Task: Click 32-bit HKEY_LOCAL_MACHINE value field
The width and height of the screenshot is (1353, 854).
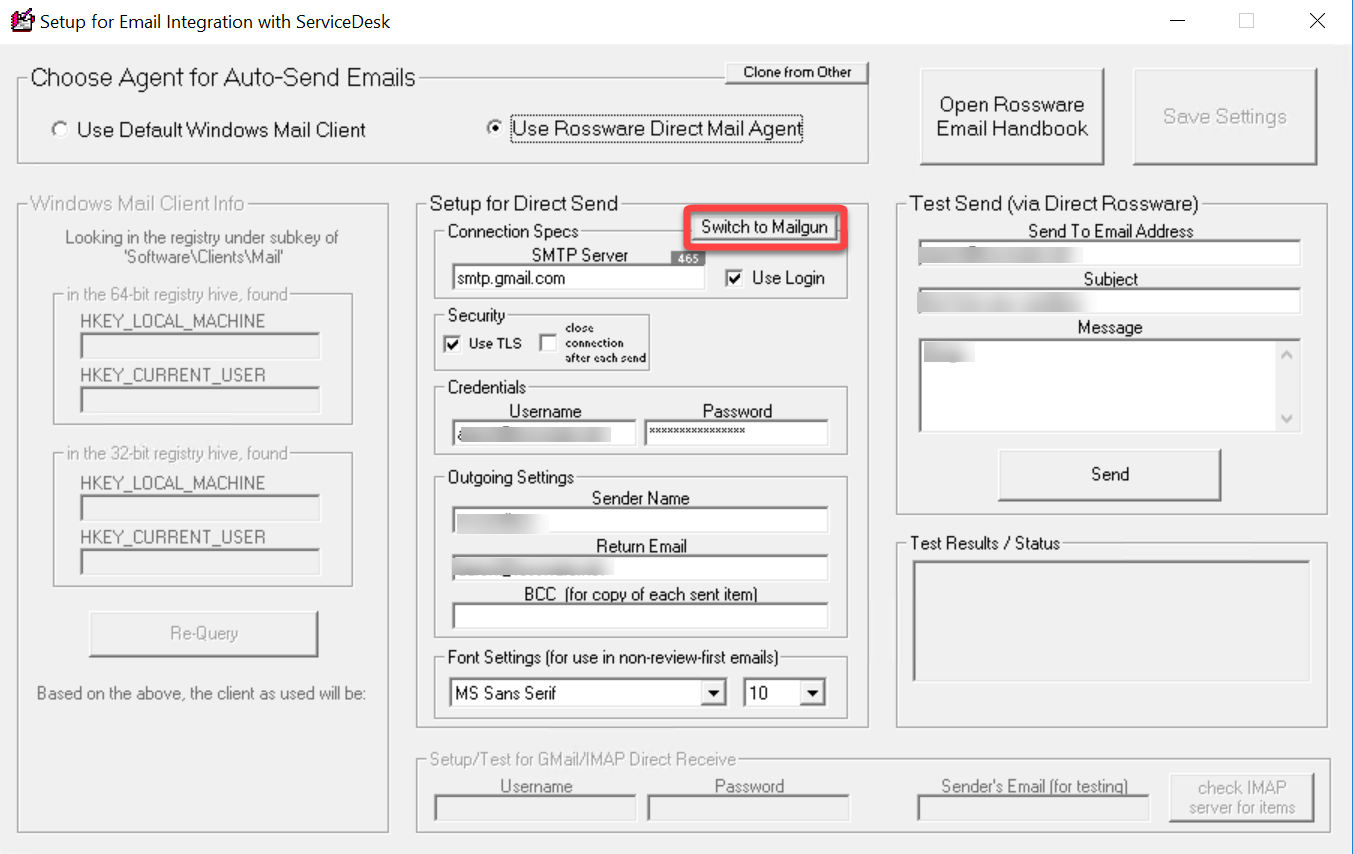Action: click(200, 508)
